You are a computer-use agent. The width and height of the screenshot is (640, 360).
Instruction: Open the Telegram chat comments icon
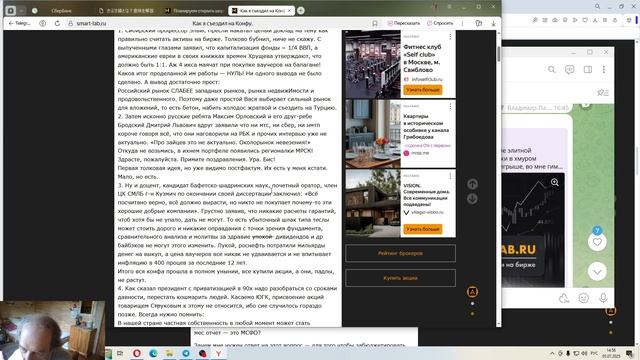(x=570, y=70)
